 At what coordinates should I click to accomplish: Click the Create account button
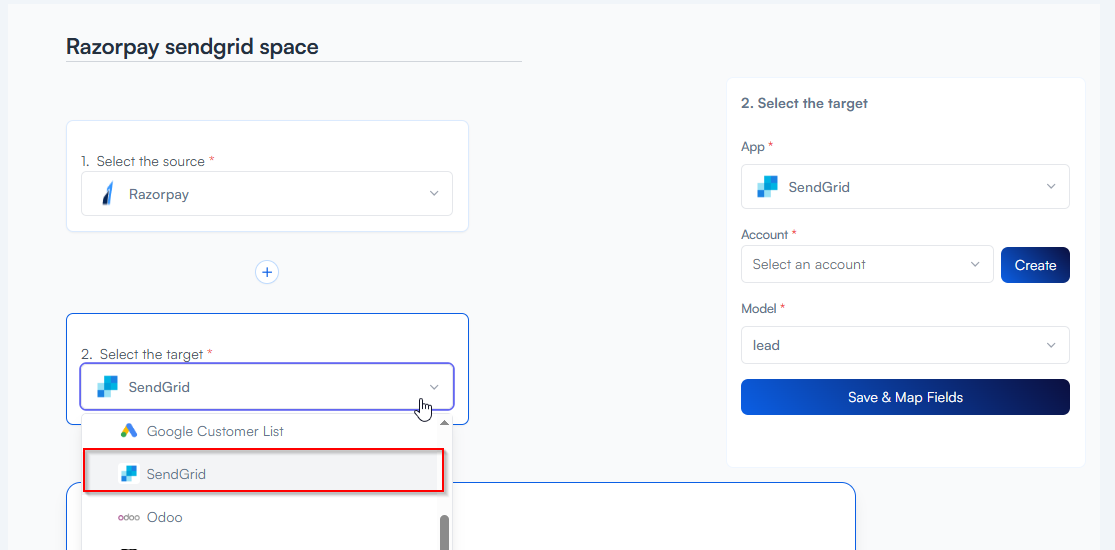(x=1035, y=265)
